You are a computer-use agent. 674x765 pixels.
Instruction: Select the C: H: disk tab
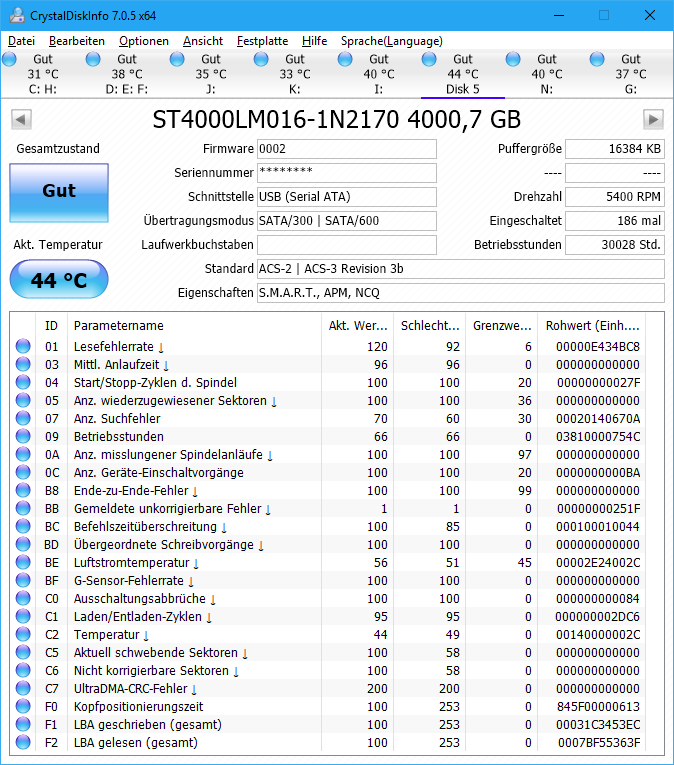[x=42, y=74]
